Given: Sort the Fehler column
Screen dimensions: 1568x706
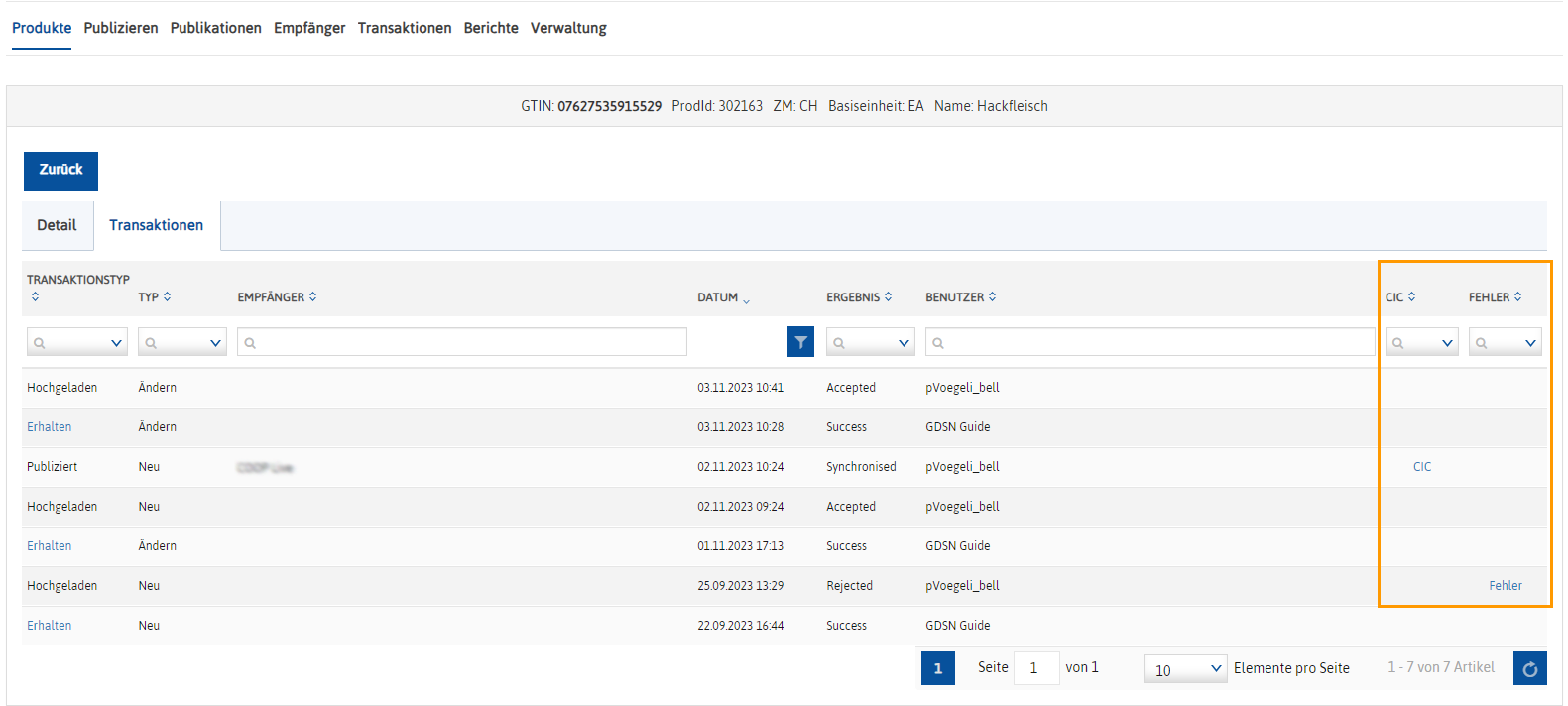Looking at the screenshot, I should click(x=1517, y=296).
